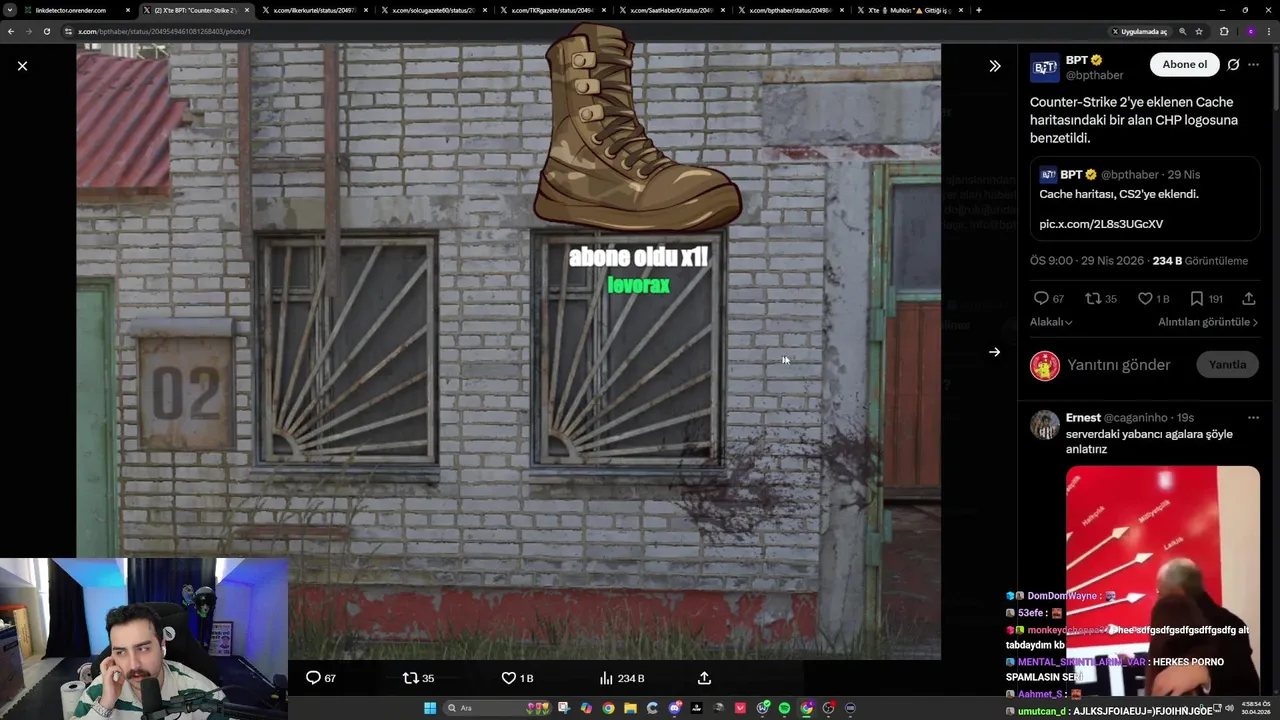Click Uygulamada aç button in address bar
Screen dimensions: 1280x720
[x=1139, y=31]
